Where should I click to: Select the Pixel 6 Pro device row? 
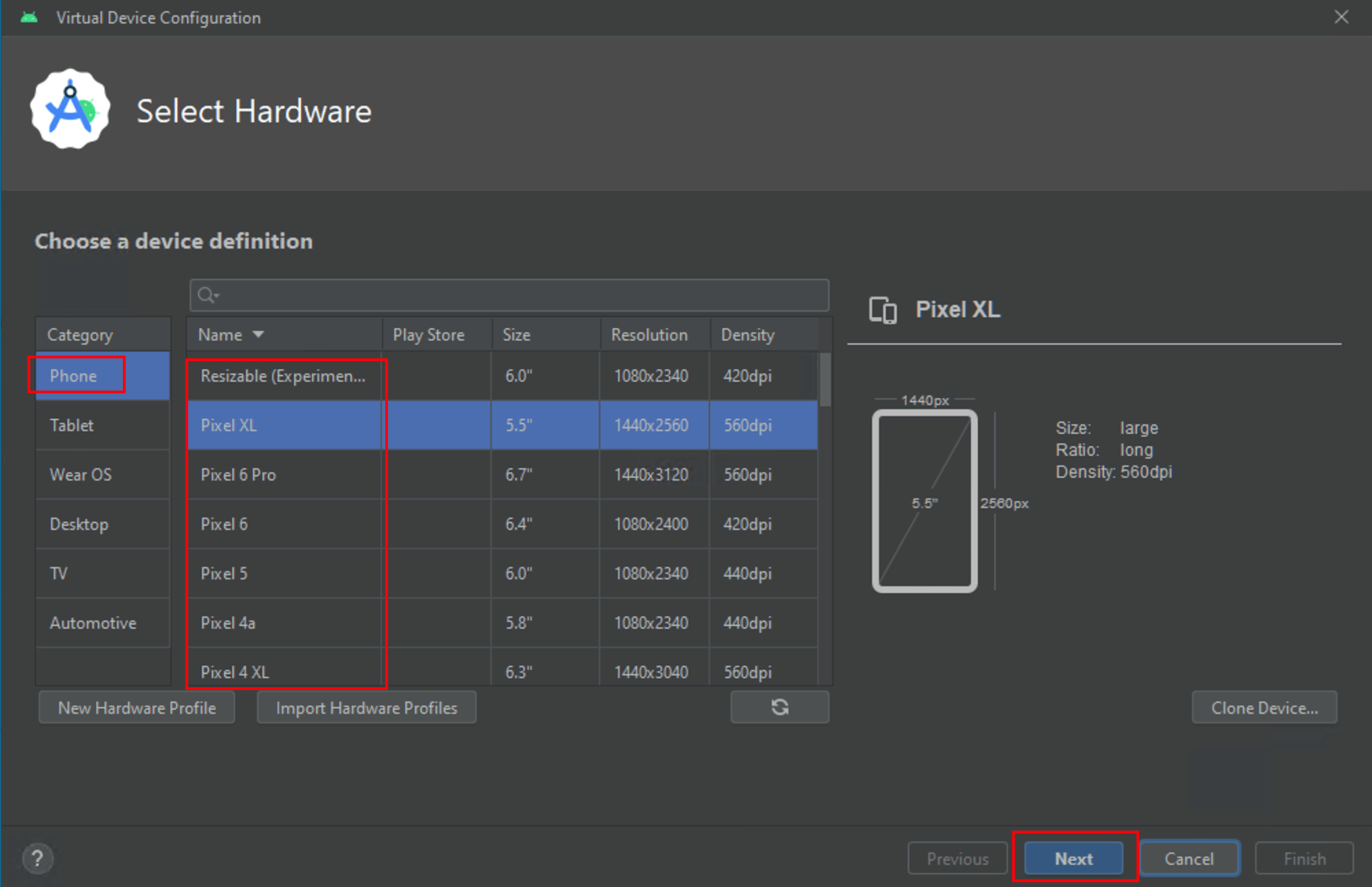[x=502, y=474]
